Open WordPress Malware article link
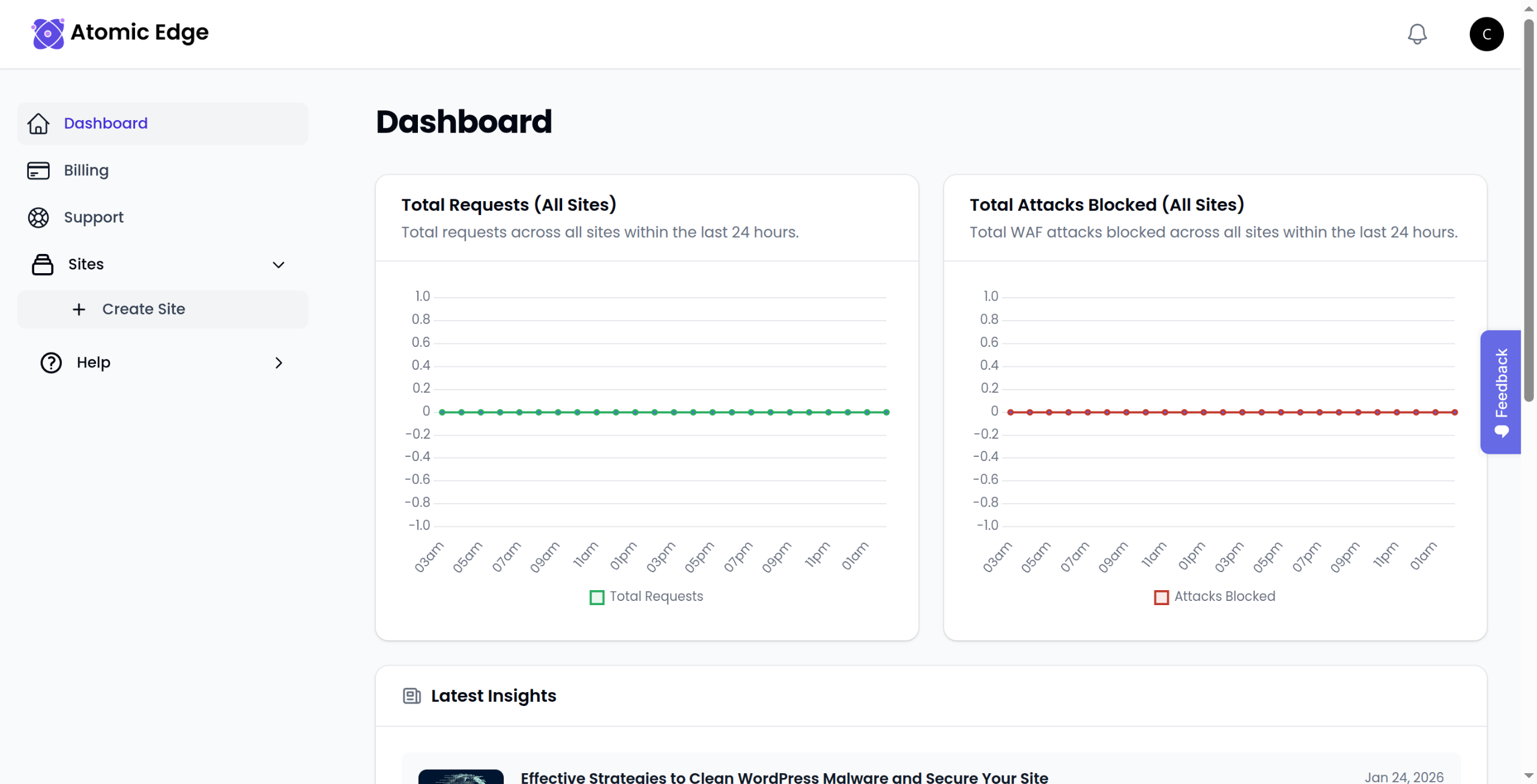The height and width of the screenshot is (784, 1537). pos(784,777)
